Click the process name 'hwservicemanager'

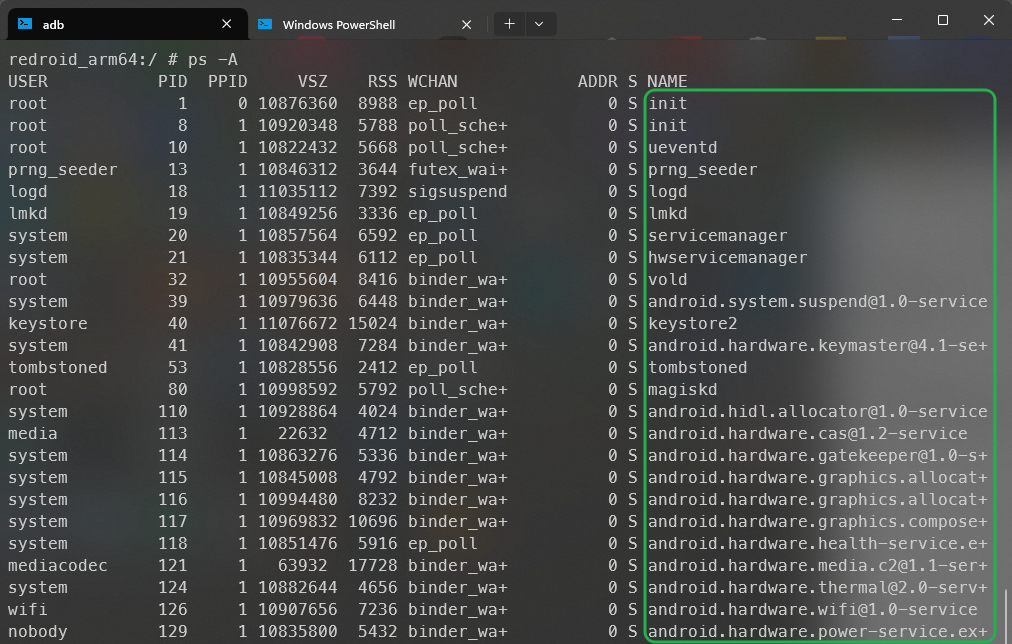pos(727,257)
